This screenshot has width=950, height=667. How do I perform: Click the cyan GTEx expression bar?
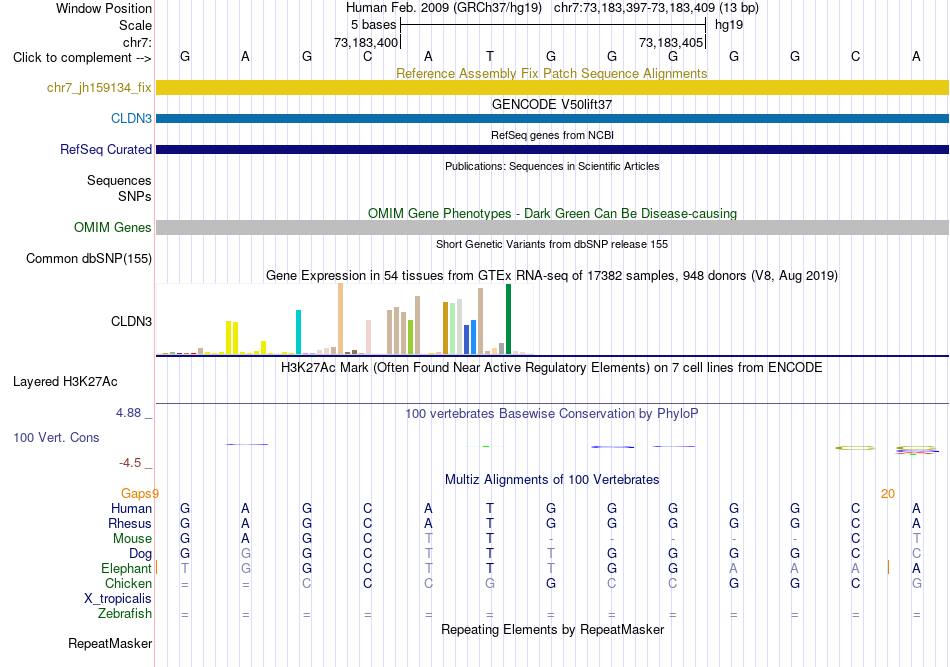298,332
